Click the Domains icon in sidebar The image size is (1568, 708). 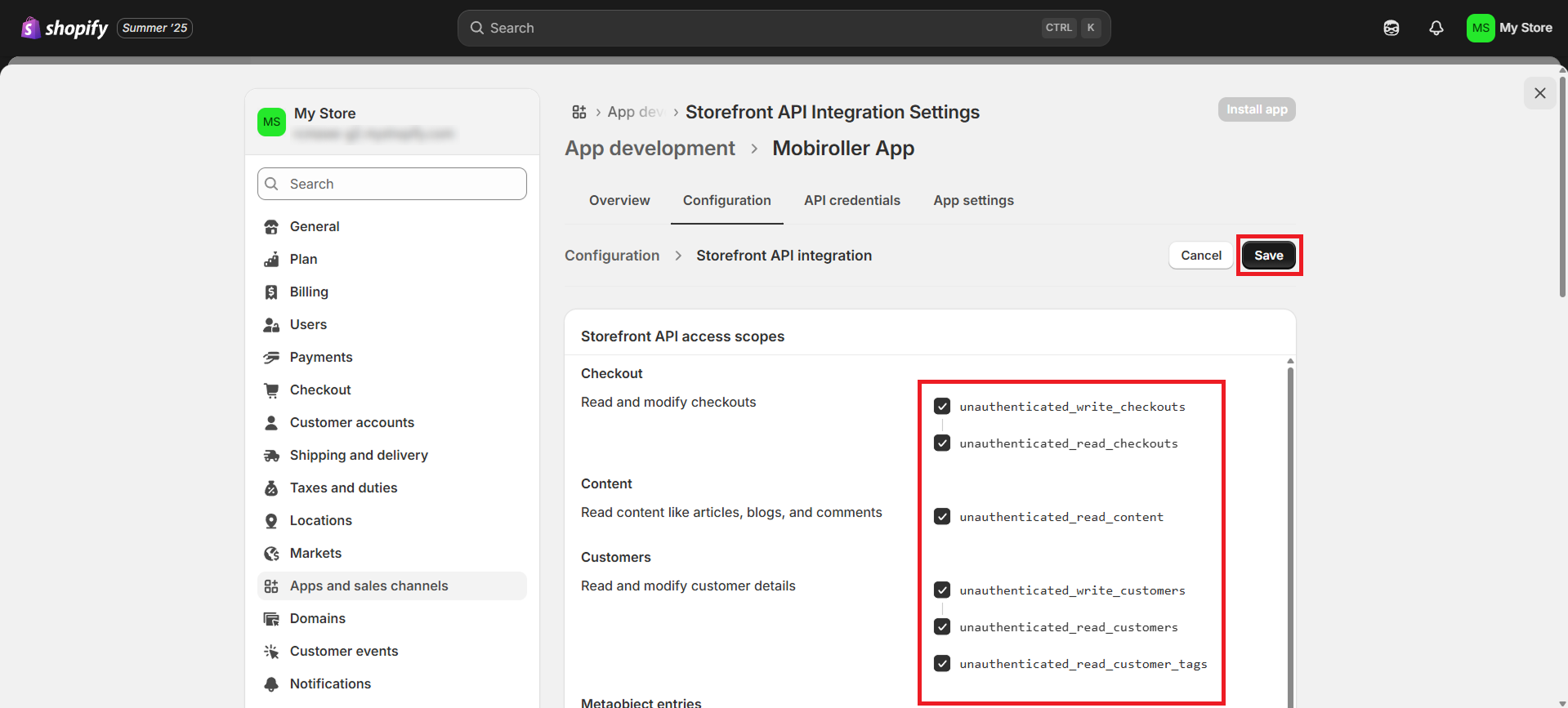click(x=271, y=619)
